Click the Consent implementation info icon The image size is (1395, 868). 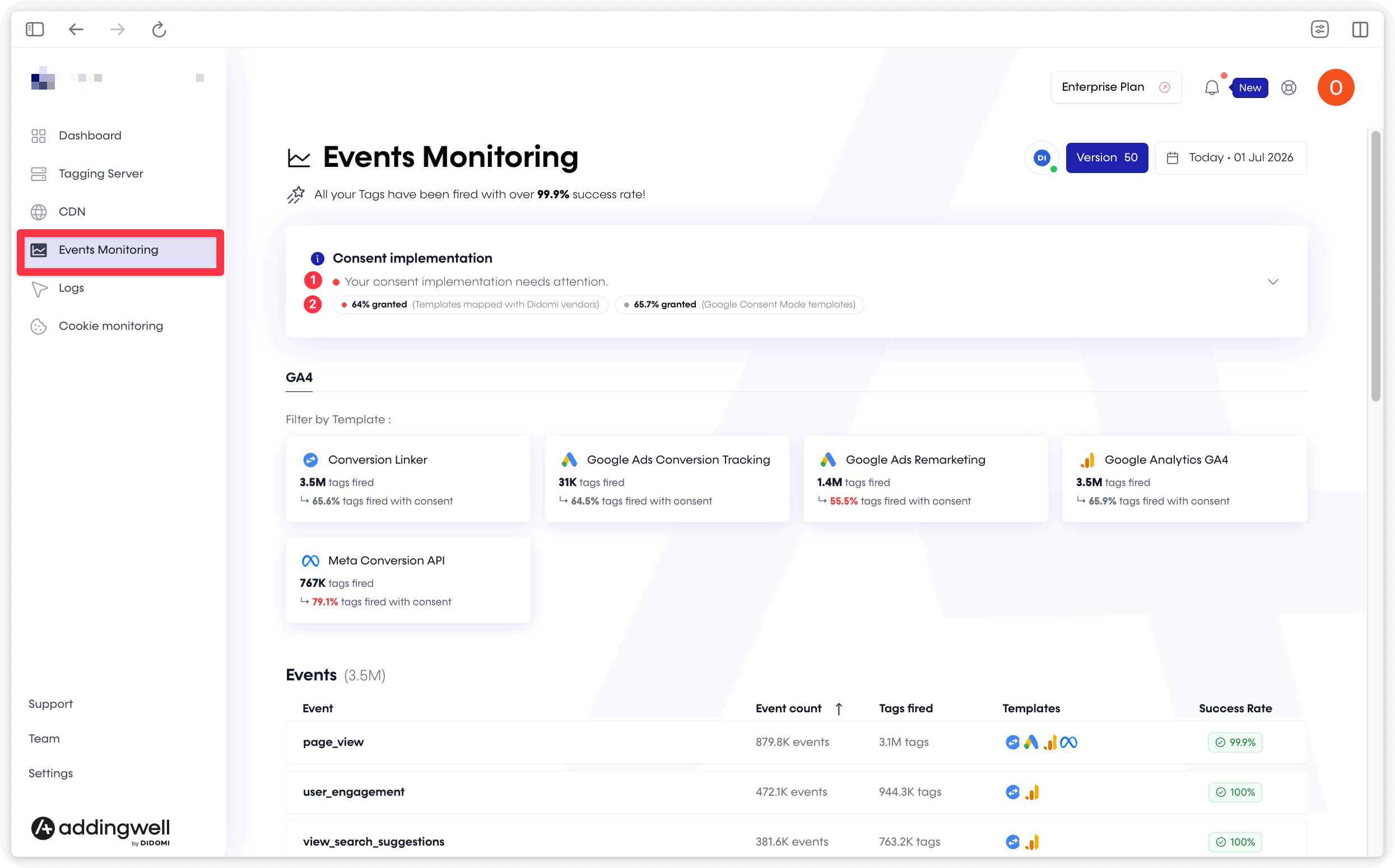317,258
